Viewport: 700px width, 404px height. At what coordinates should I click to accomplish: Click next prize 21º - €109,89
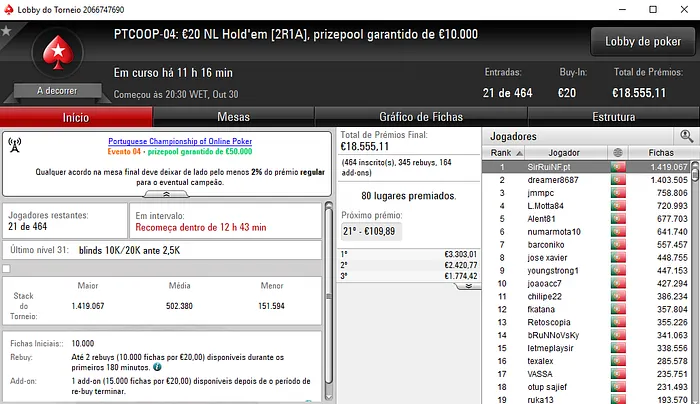point(369,231)
